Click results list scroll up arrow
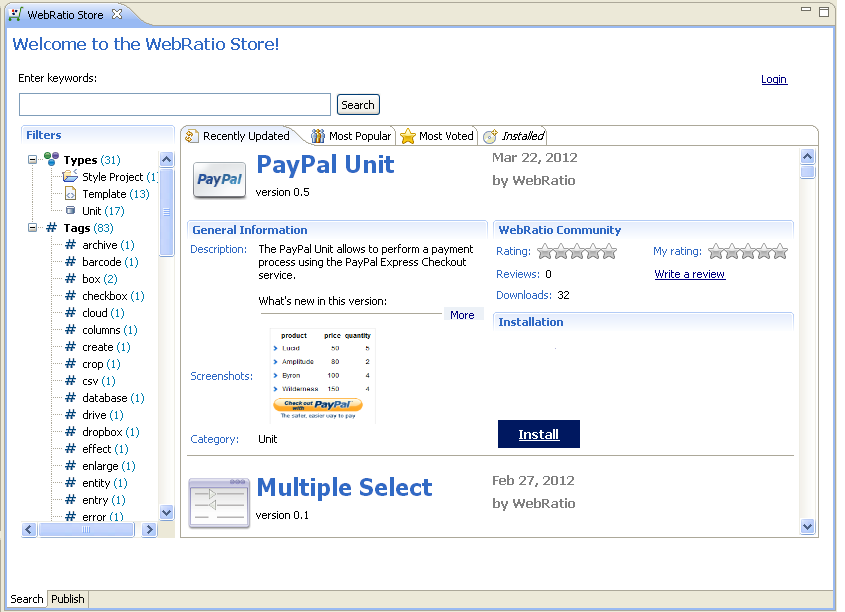 coord(807,157)
